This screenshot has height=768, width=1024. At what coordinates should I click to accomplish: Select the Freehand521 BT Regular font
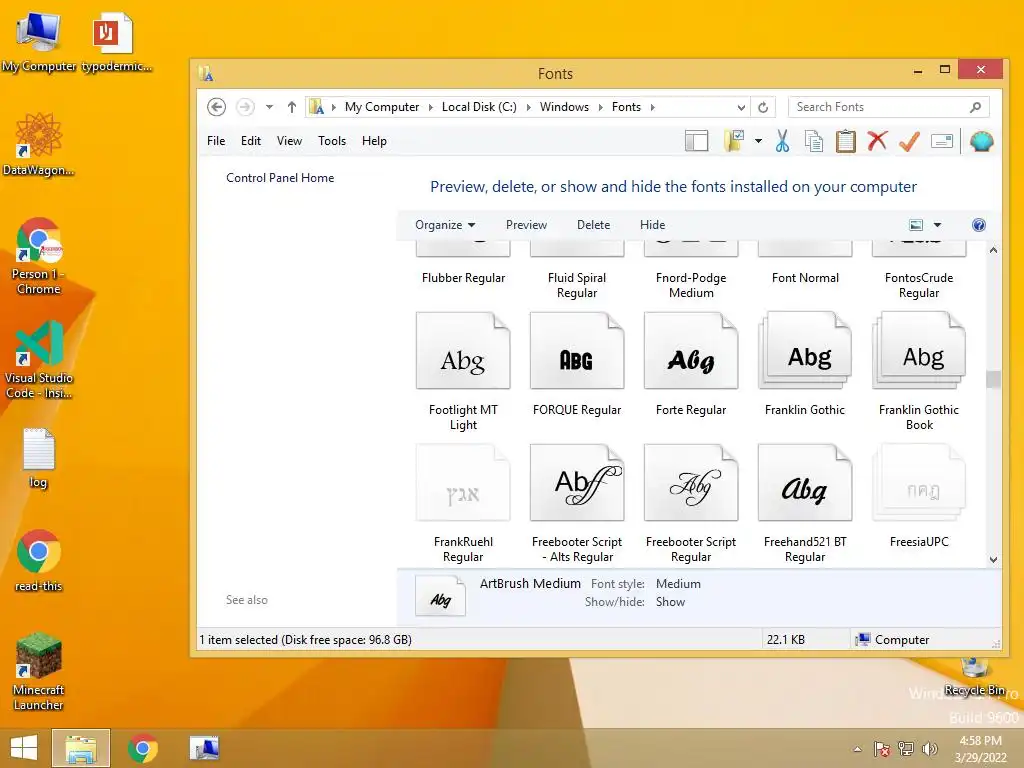coord(805,504)
